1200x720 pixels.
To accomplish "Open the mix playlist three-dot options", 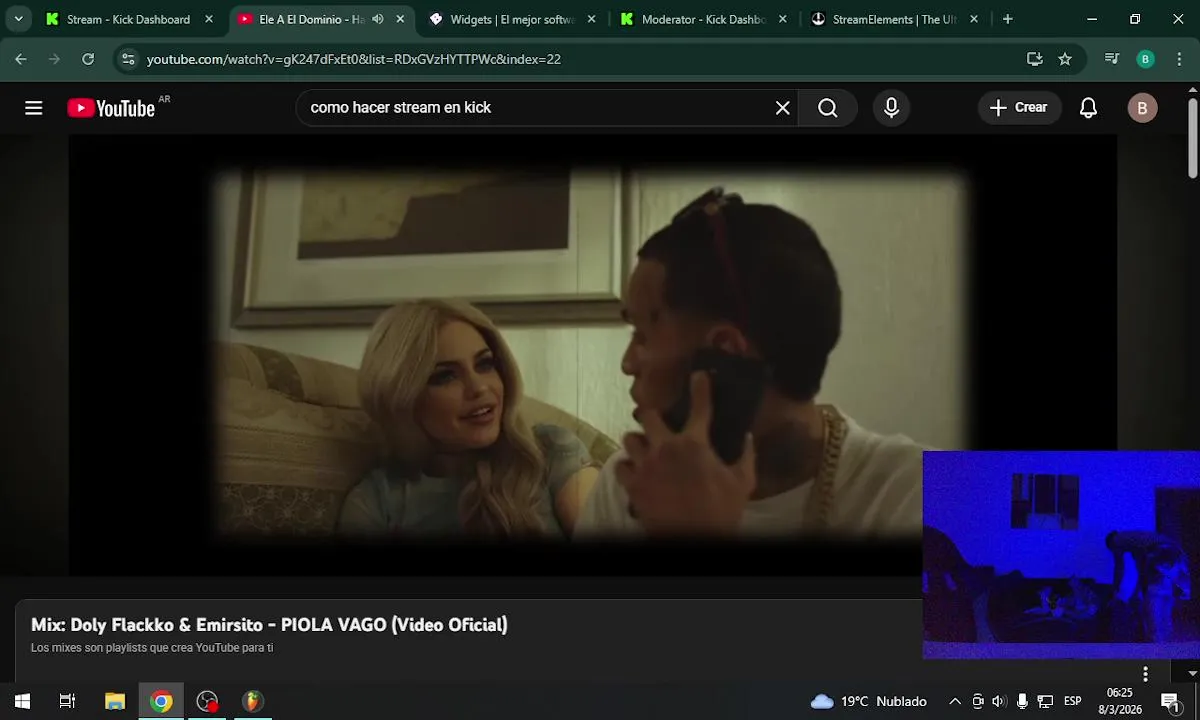I will click(1145, 674).
